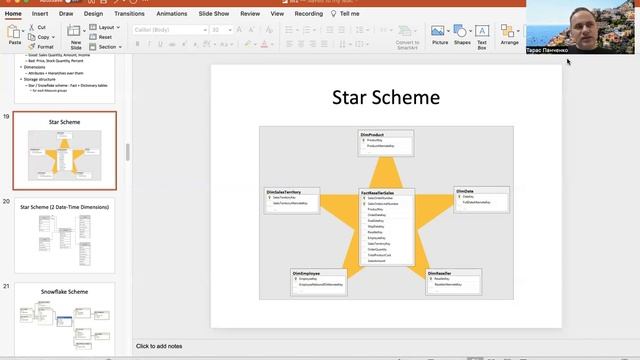Viewport: 640px width, 360px height.
Task: Open the Shapes gallery icon
Action: 460,31
